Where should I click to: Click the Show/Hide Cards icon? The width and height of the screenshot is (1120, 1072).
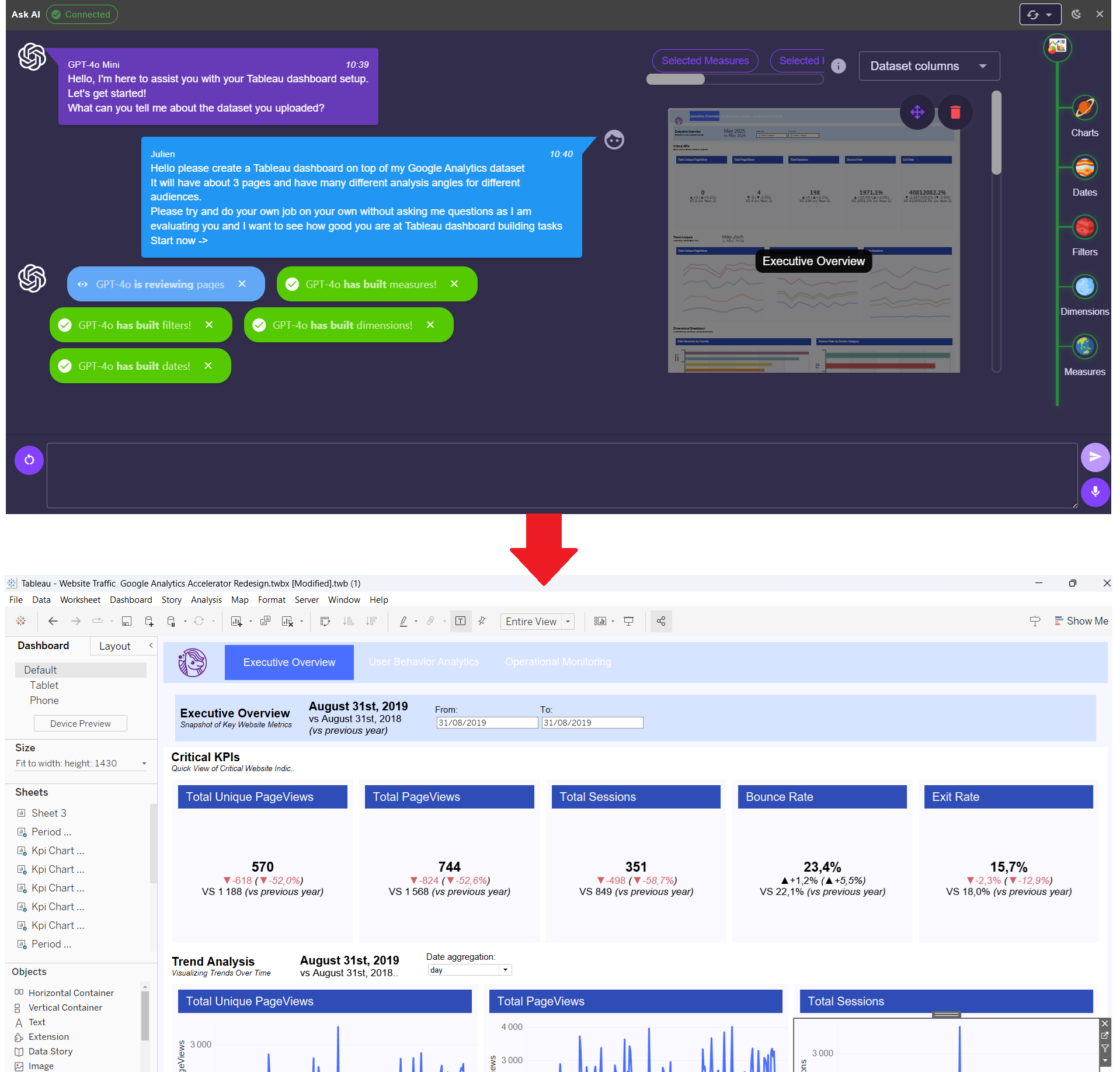(600, 621)
